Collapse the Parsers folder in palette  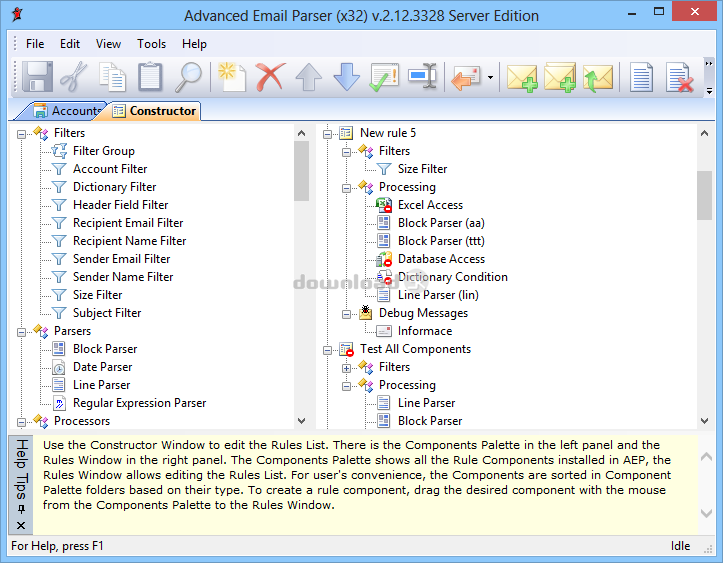point(21,332)
